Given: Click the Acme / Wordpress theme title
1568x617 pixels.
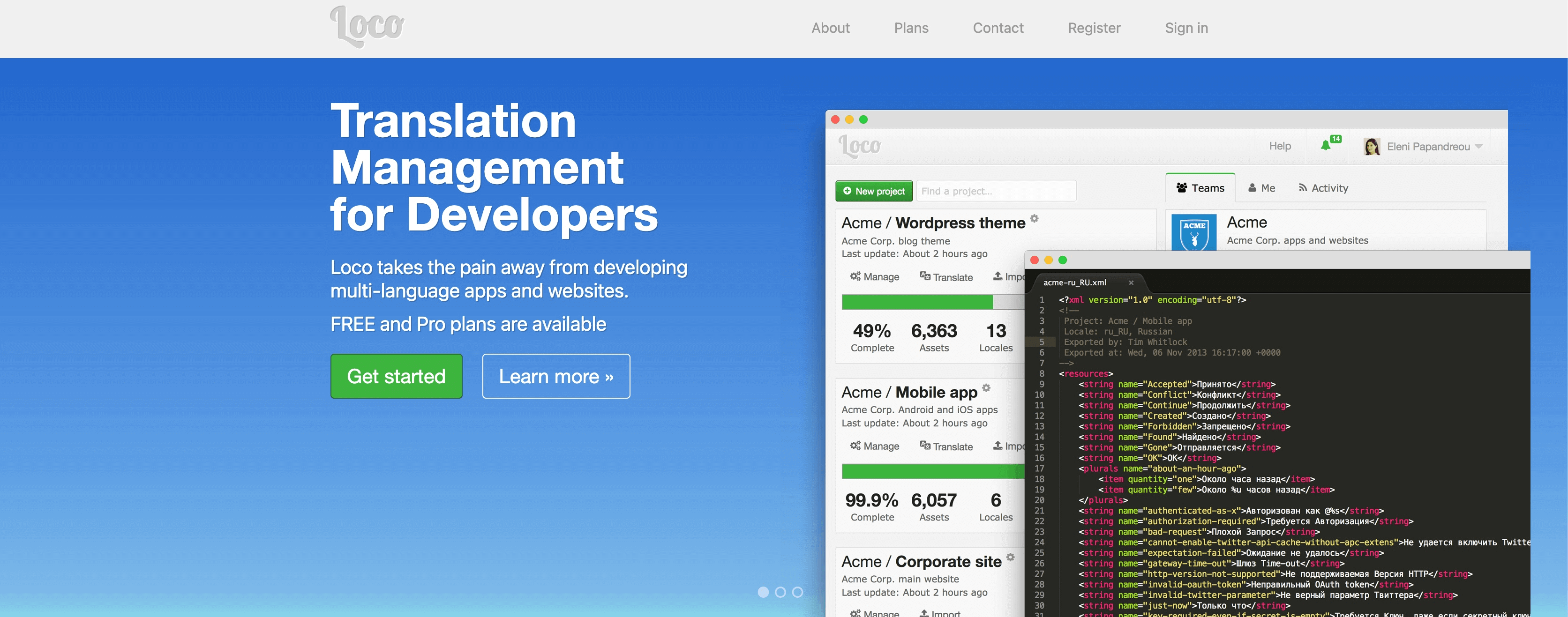Looking at the screenshot, I should pyautogui.click(x=933, y=223).
